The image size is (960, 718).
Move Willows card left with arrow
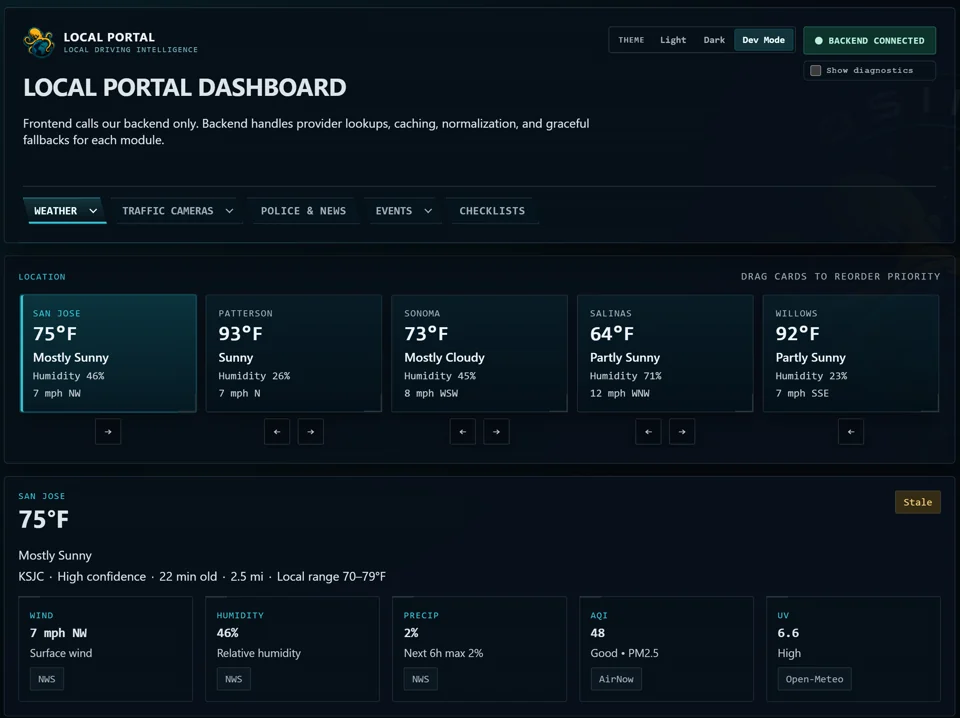(851, 432)
